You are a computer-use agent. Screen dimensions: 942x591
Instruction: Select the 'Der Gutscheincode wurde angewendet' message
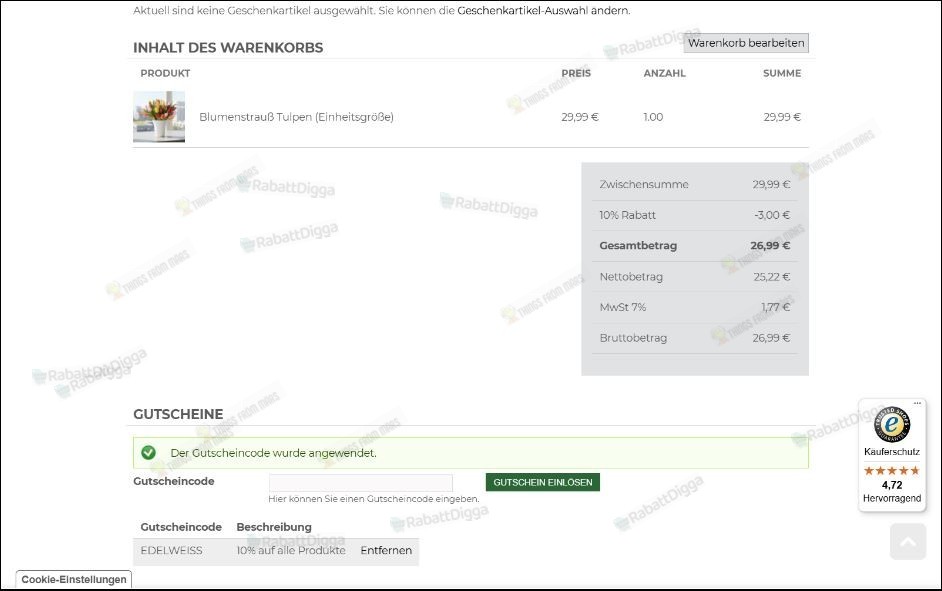click(273, 453)
